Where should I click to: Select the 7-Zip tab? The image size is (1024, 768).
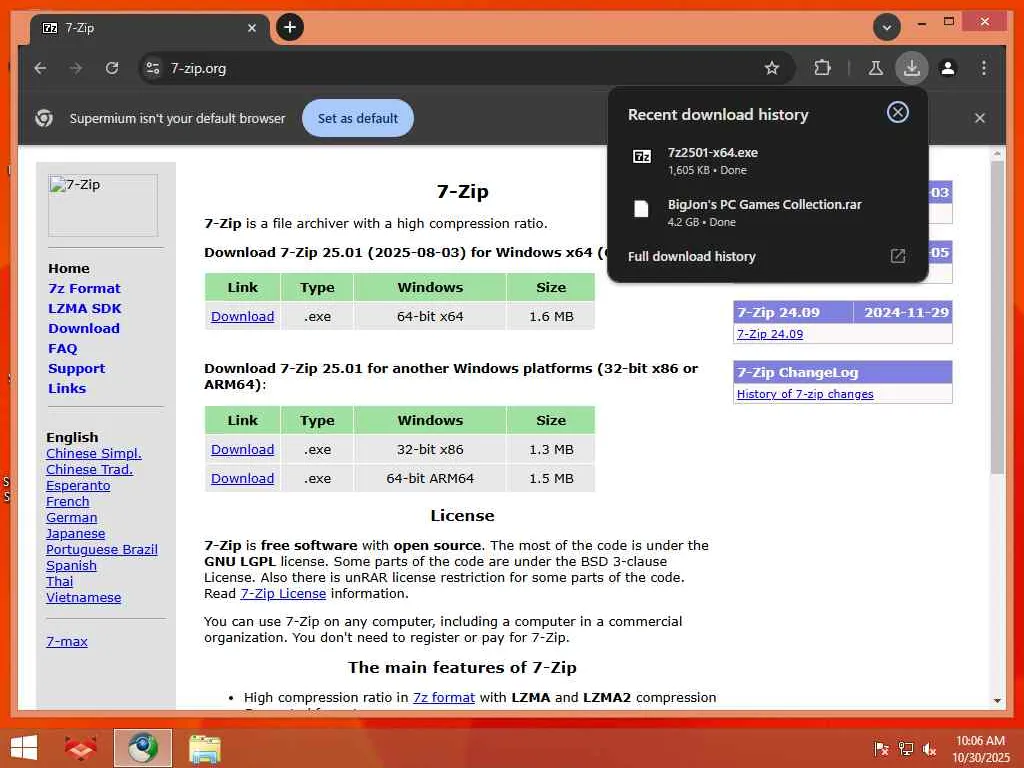point(150,29)
